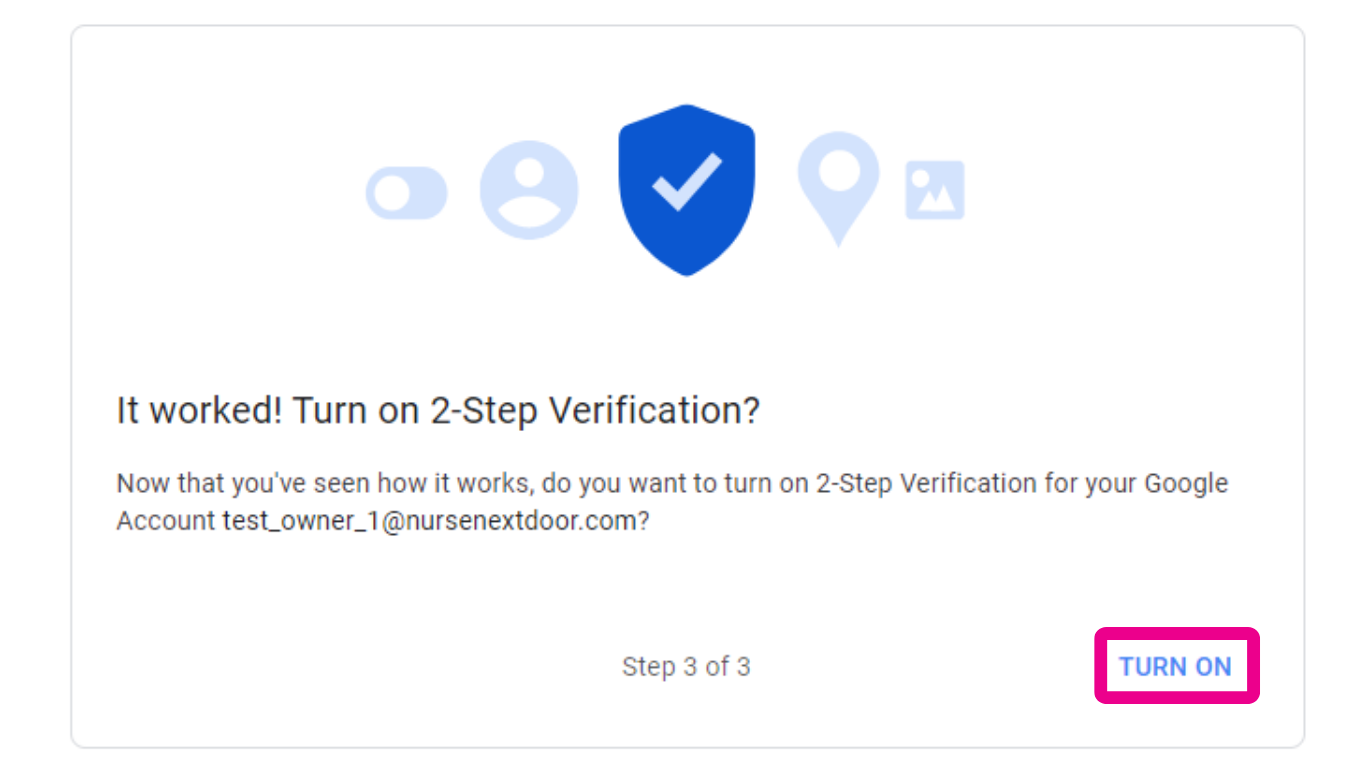Image resolution: width=1366 pixels, height=768 pixels.
Task: Click the descriptive paragraph text
Action: [x=670, y=500]
